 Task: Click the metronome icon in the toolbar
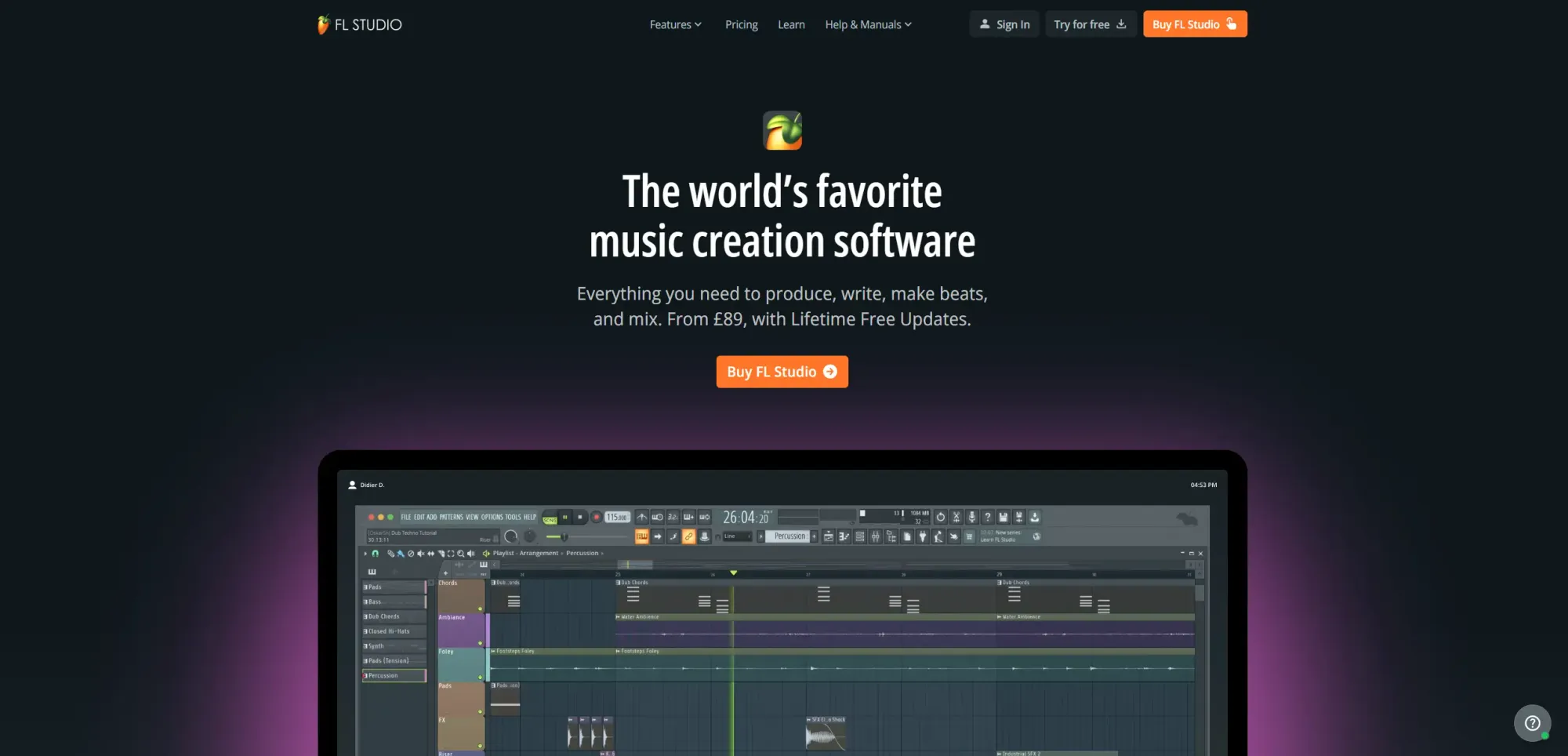[642, 518]
